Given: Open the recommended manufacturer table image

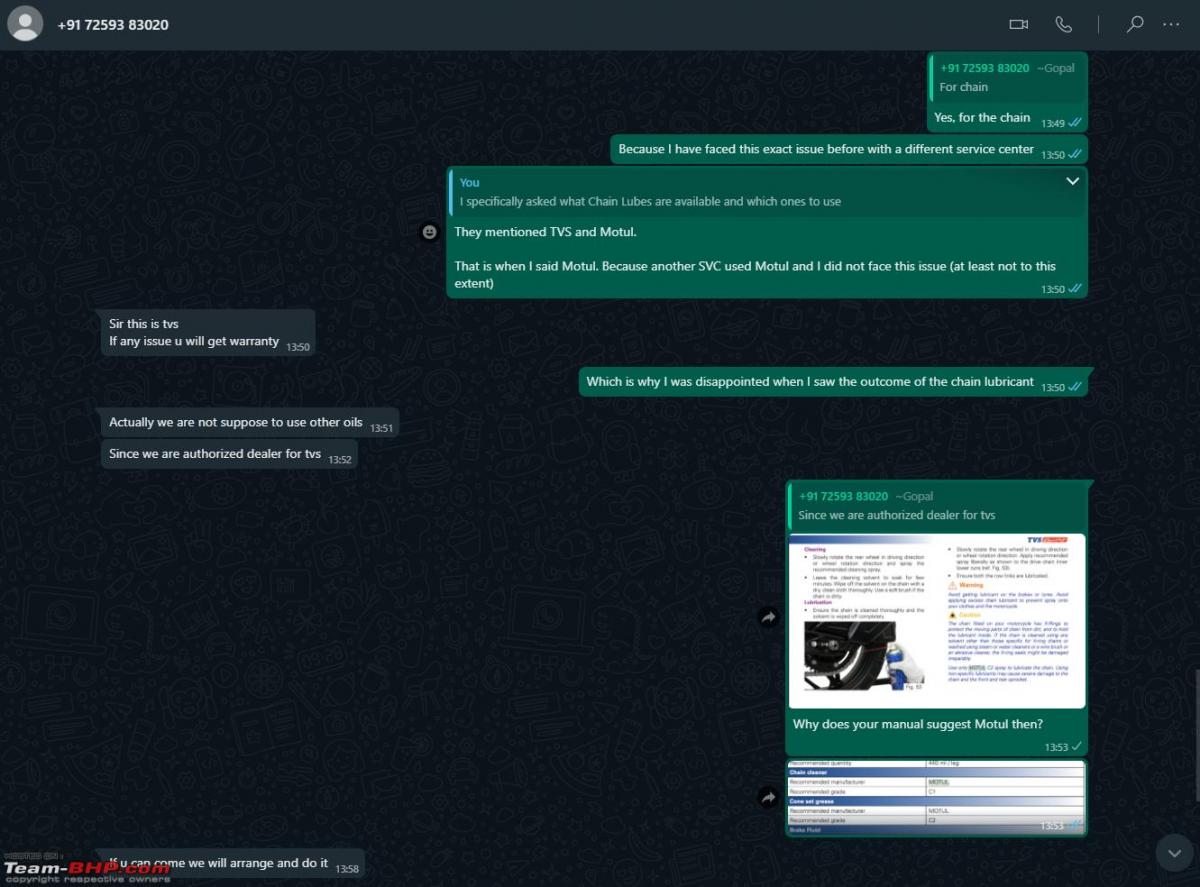Looking at the screenshot, I should (937, 797).
